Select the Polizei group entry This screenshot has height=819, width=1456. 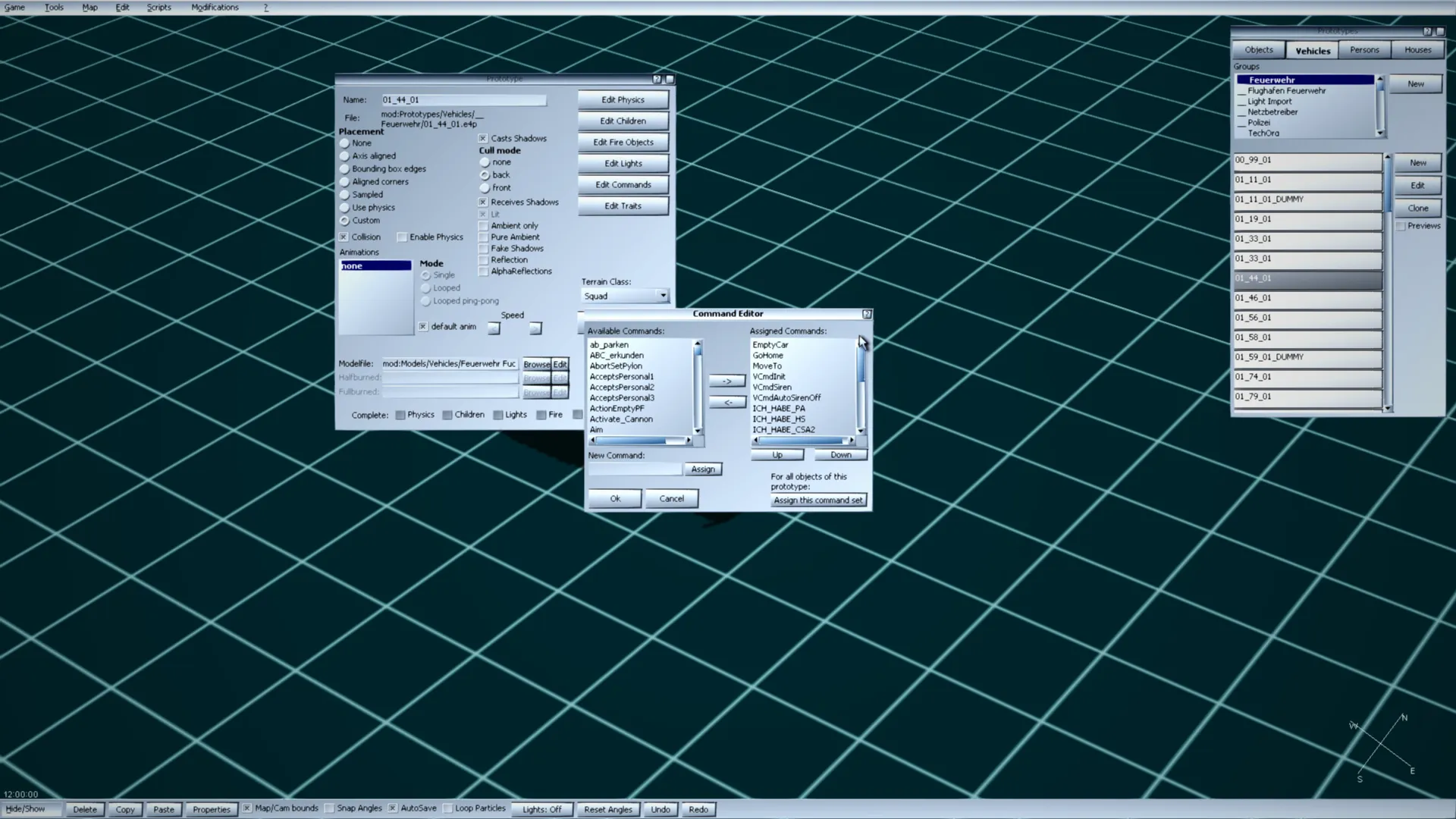coord(1259,122)
